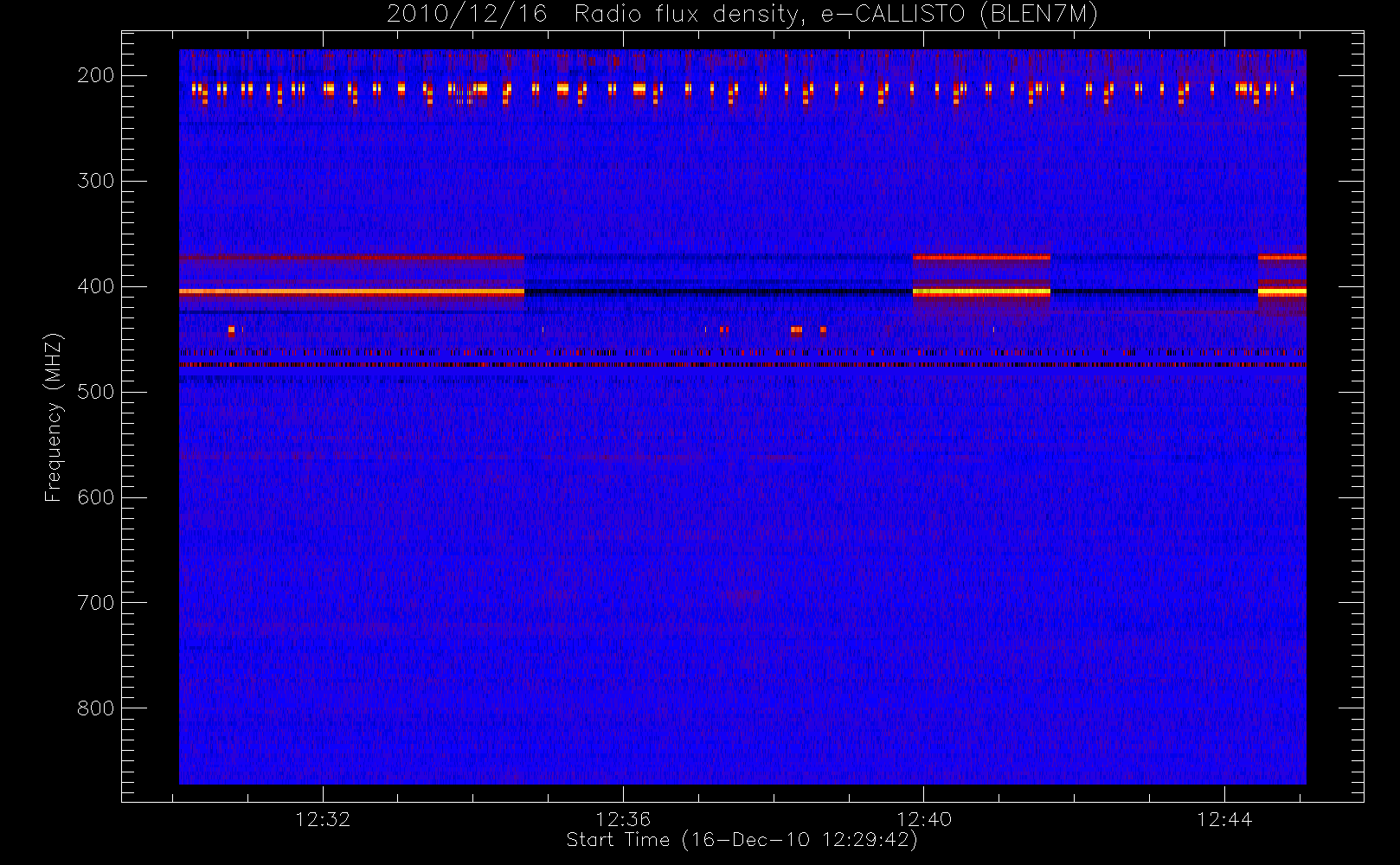The height and width of the screenshot is (865, 1400).
Task: Click the bright yellow band starting after 12:40
Action: (x=981, y=292)
